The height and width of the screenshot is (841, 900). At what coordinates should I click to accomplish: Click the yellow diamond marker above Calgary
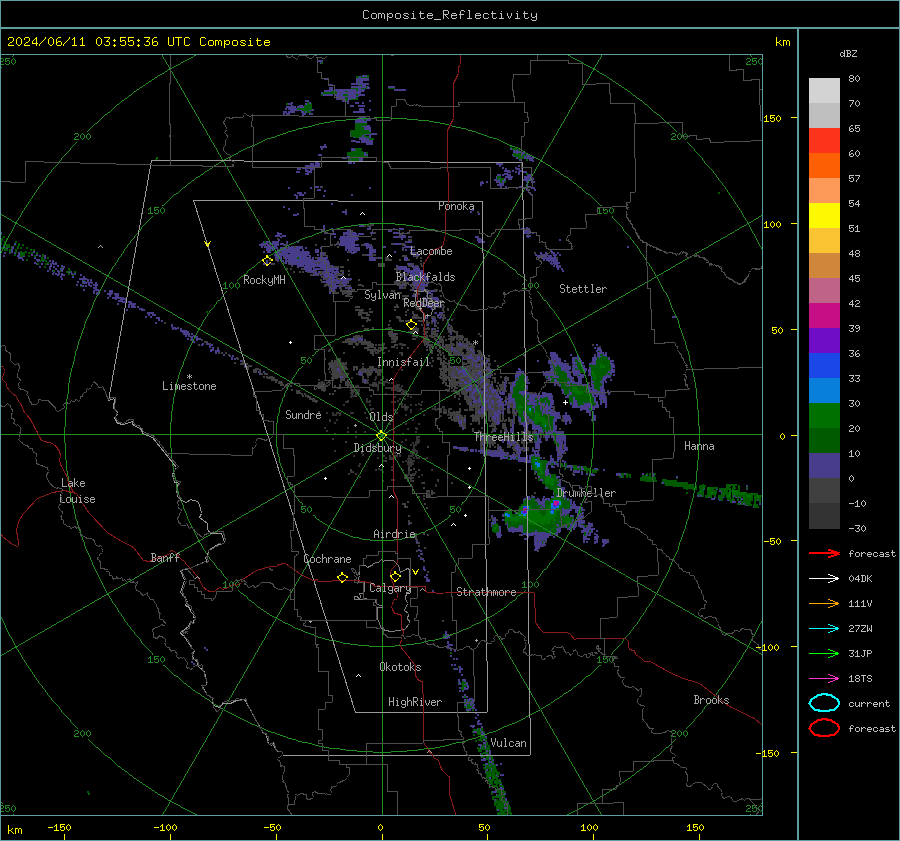point(395,576)
